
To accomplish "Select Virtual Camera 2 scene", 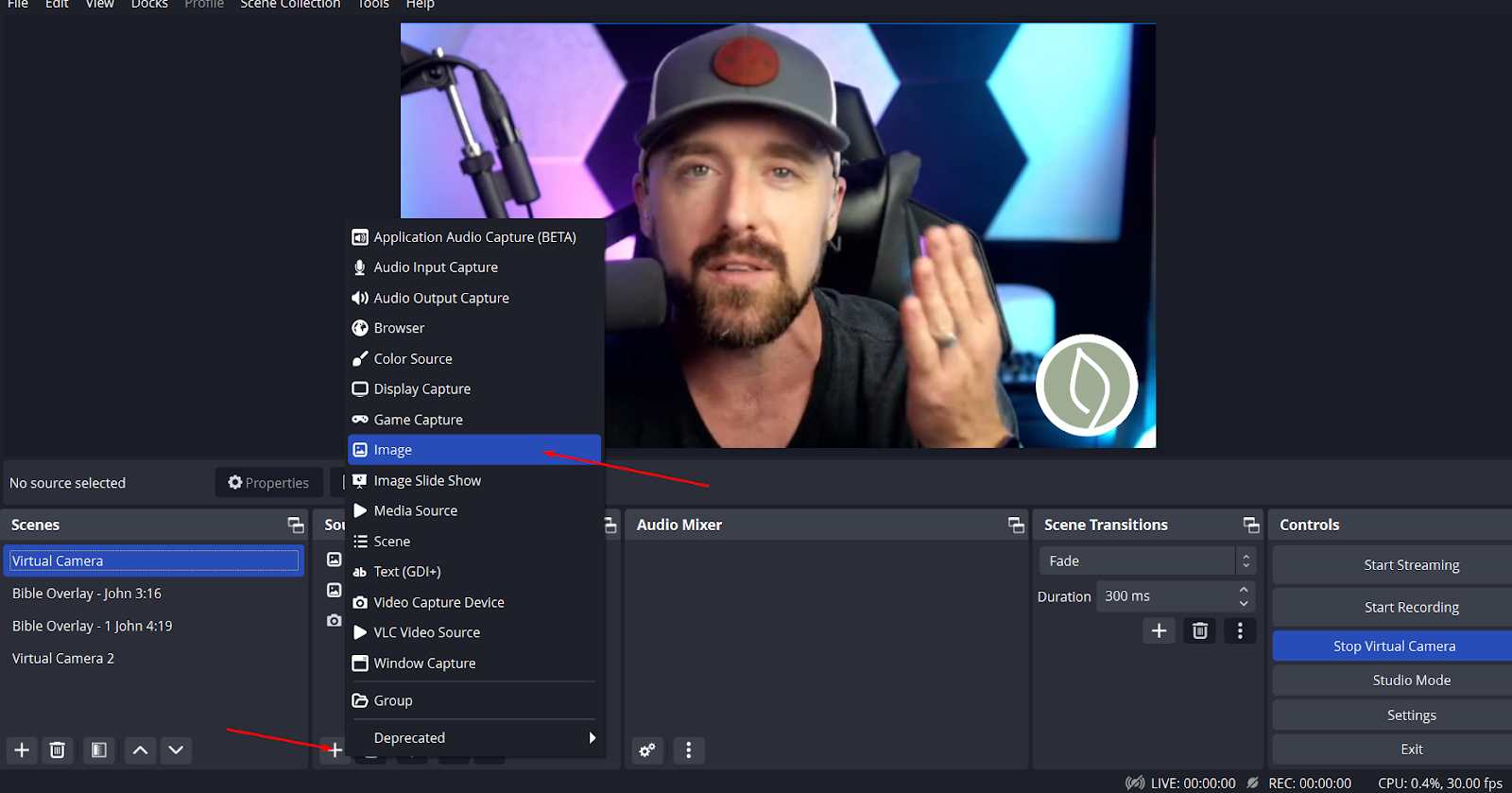I will point(154,658).
